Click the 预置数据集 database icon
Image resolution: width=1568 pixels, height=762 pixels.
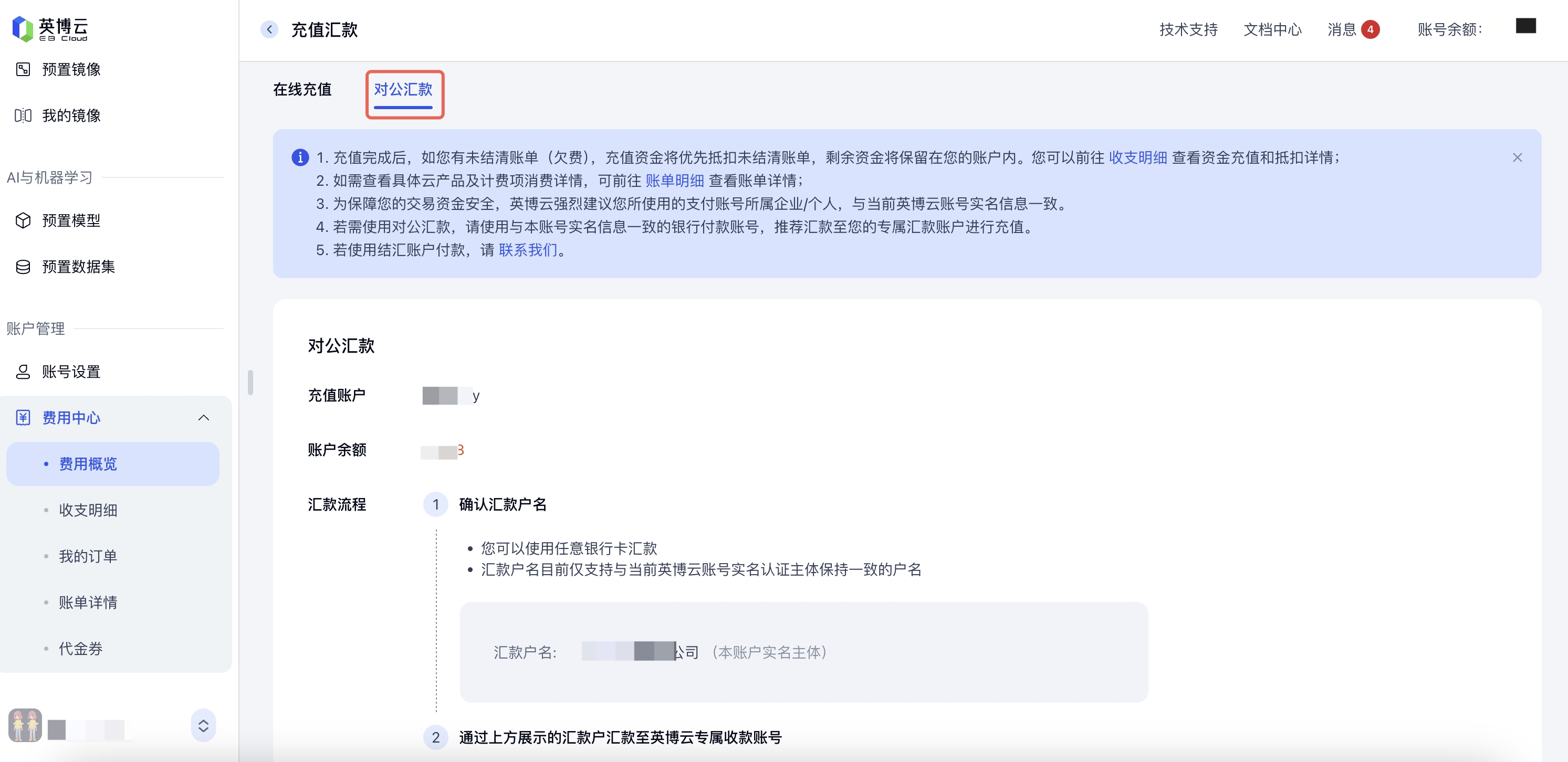pos(23,267)
